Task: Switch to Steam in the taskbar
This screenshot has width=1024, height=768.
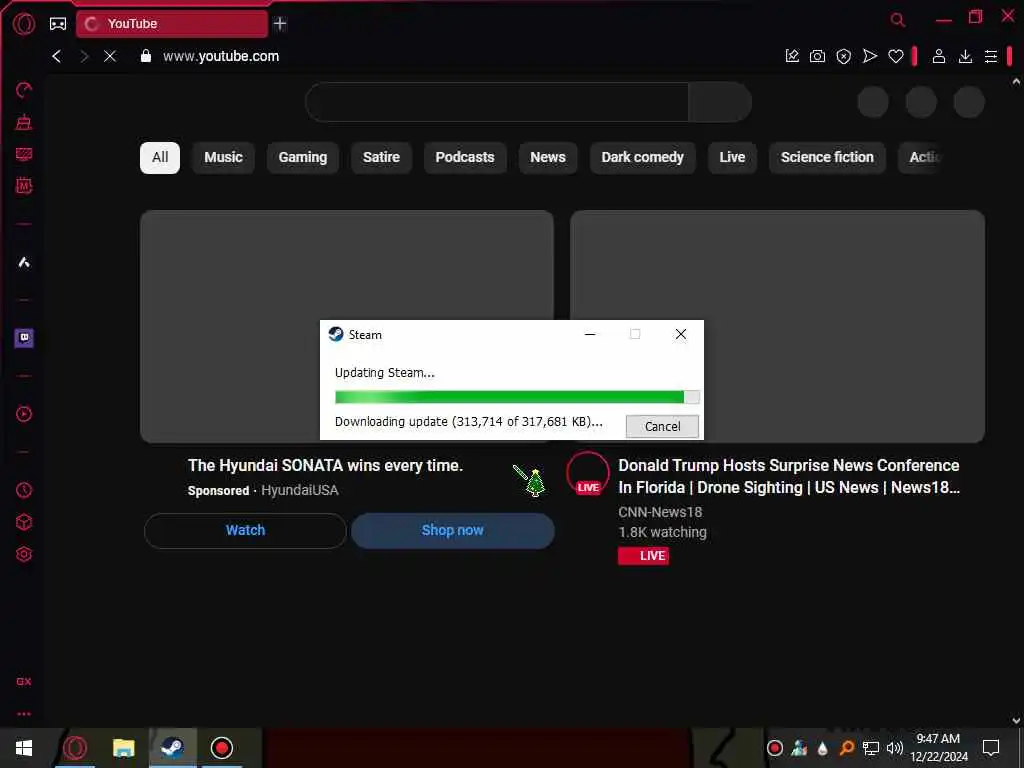Action: 172,748
